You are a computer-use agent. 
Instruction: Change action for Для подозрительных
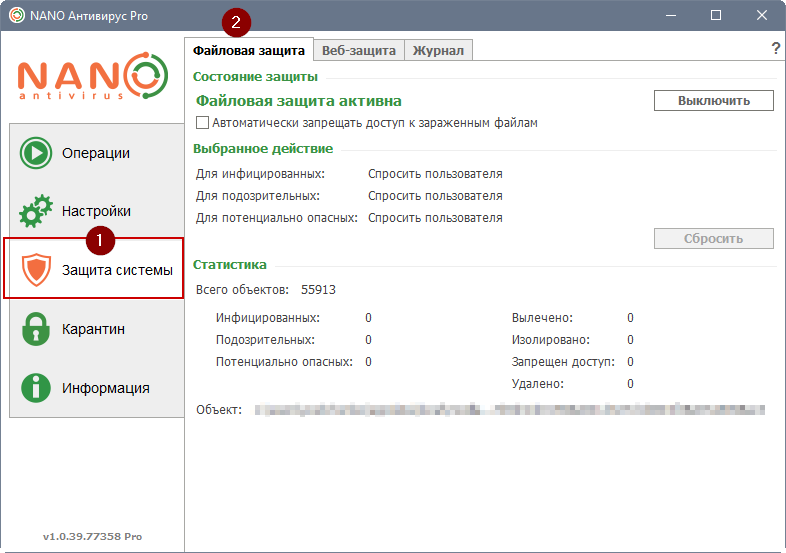point(435,196)
